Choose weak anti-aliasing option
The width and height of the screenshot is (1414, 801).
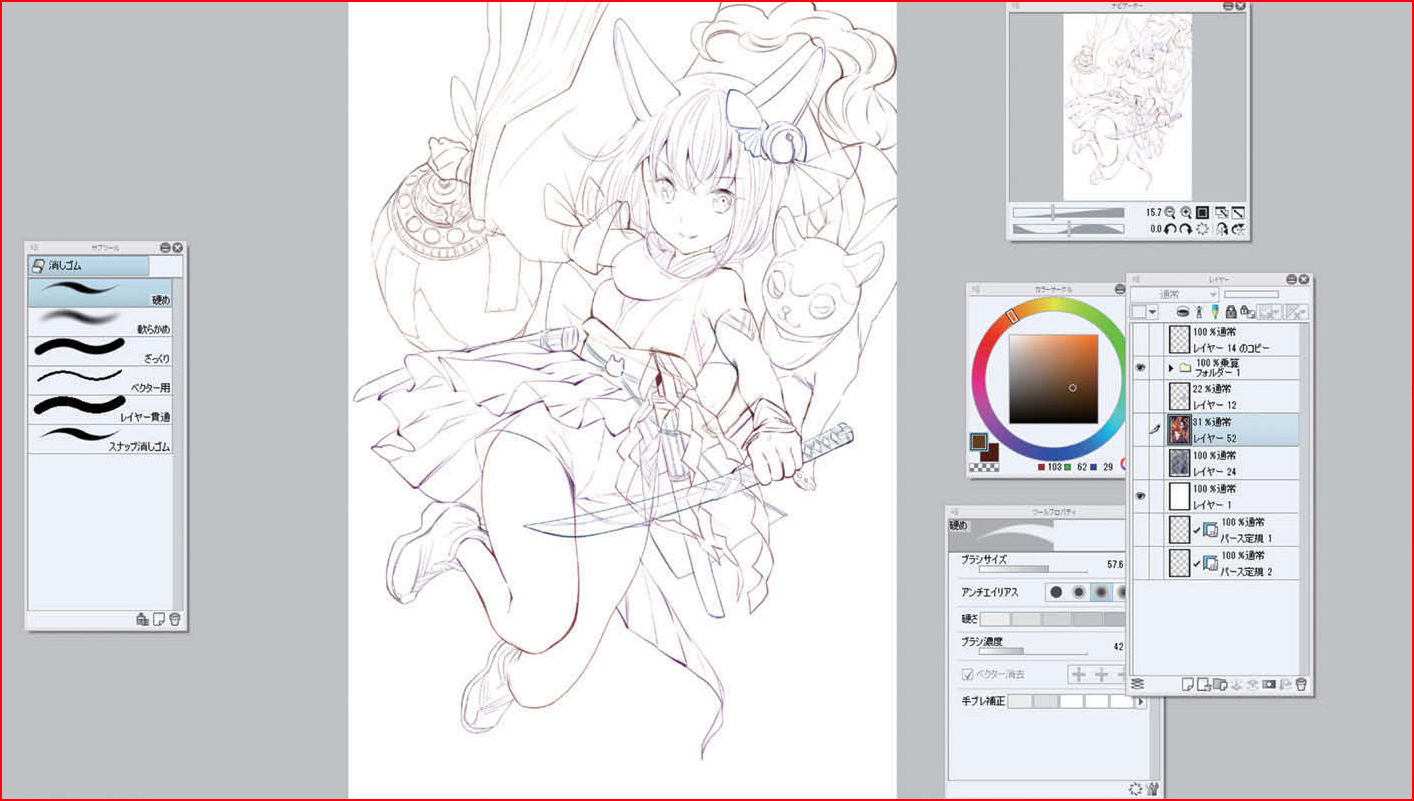pyautogui.click(x=1078, y=593)
